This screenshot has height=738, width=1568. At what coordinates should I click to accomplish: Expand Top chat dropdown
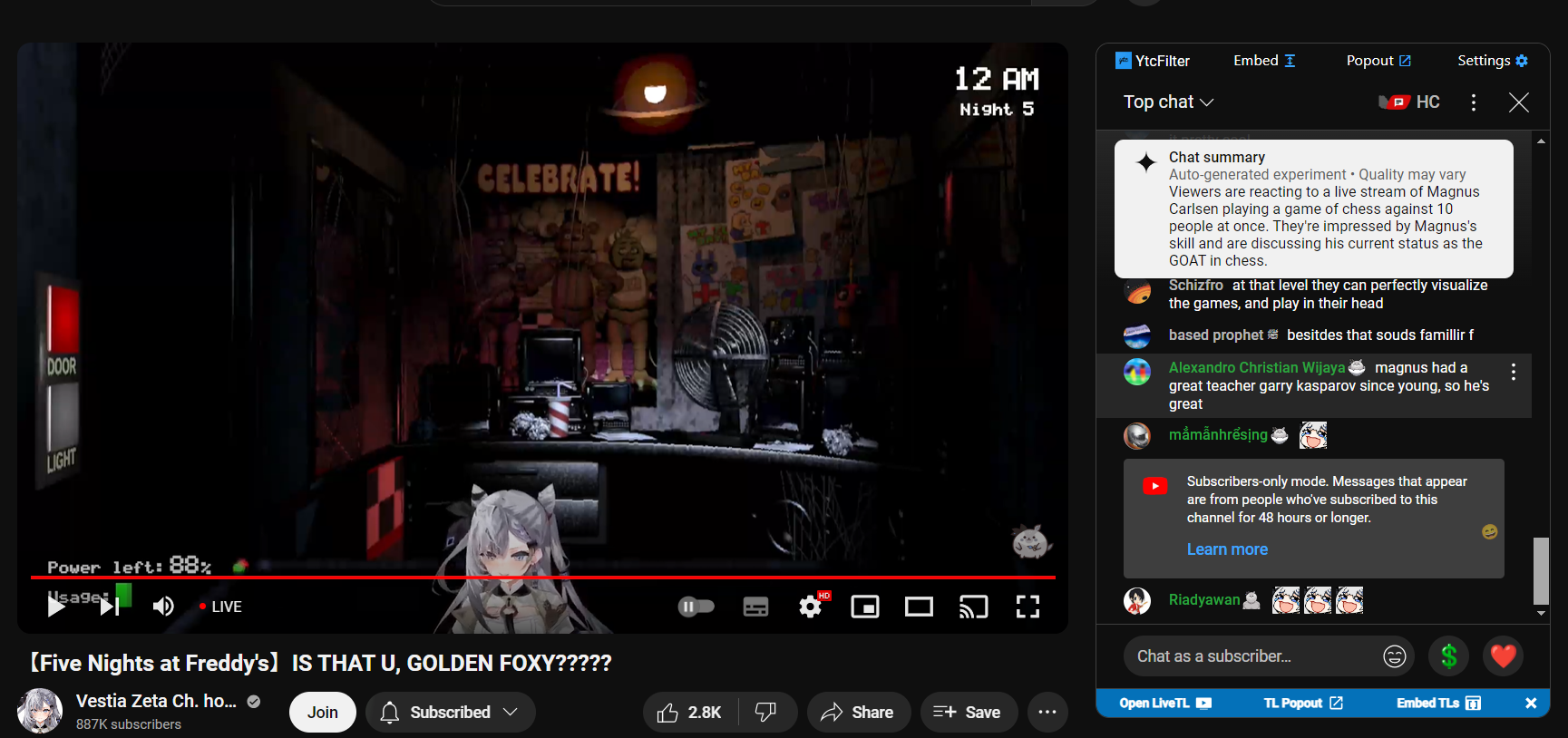click(1168, 102)
